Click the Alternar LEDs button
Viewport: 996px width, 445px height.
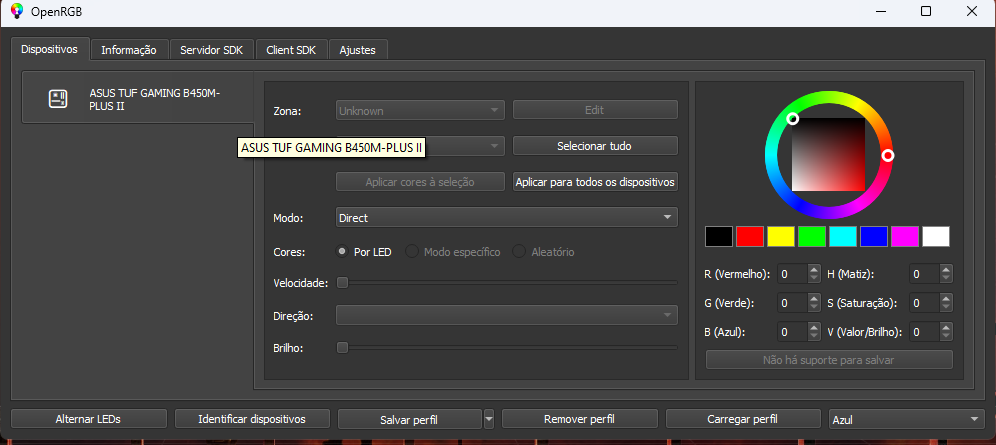[x=88, y=419]
